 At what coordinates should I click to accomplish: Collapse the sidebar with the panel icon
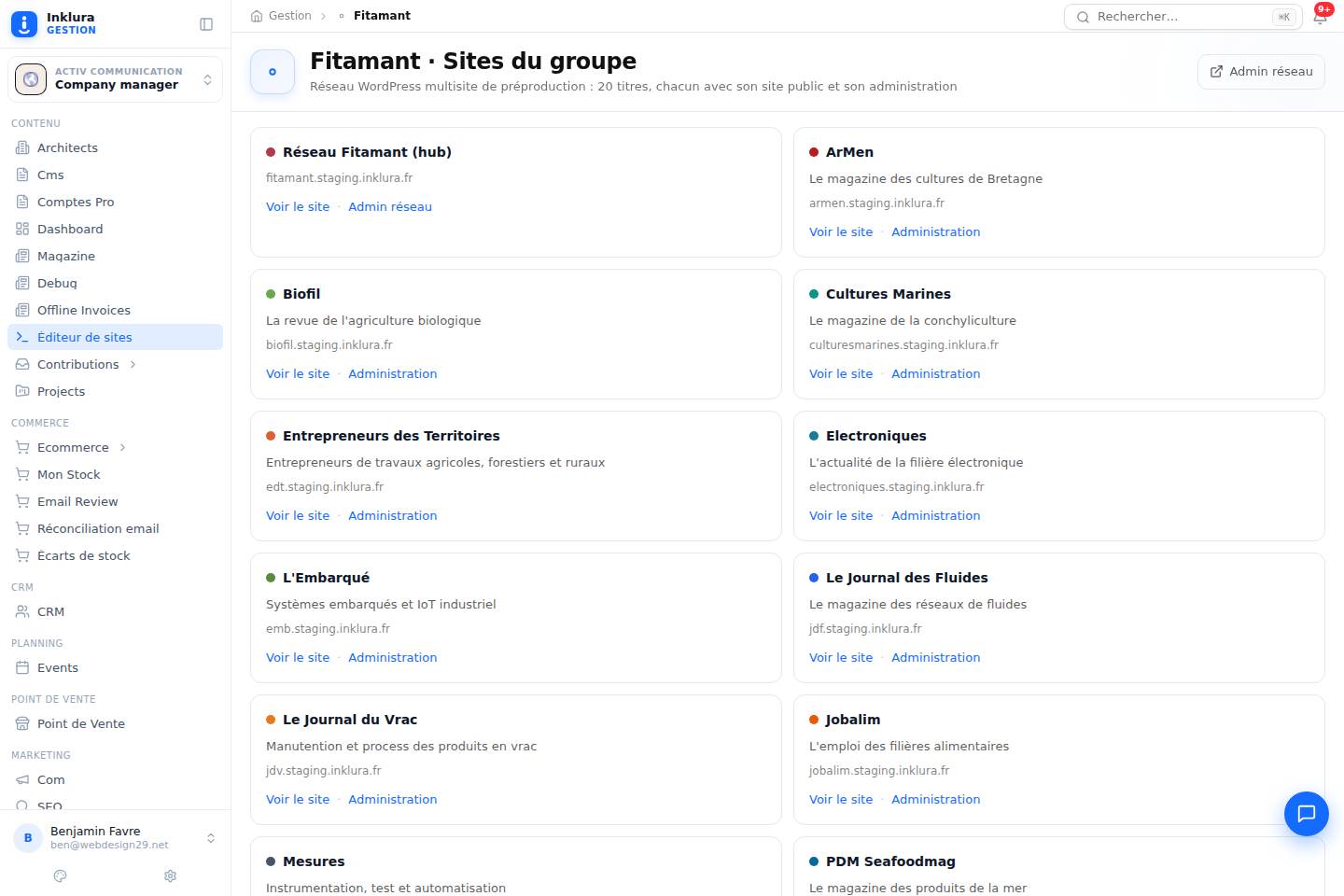206,24
